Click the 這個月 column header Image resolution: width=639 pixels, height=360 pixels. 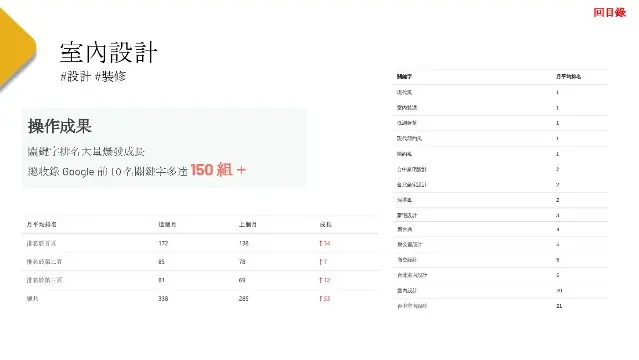click(x=167, y=224)
